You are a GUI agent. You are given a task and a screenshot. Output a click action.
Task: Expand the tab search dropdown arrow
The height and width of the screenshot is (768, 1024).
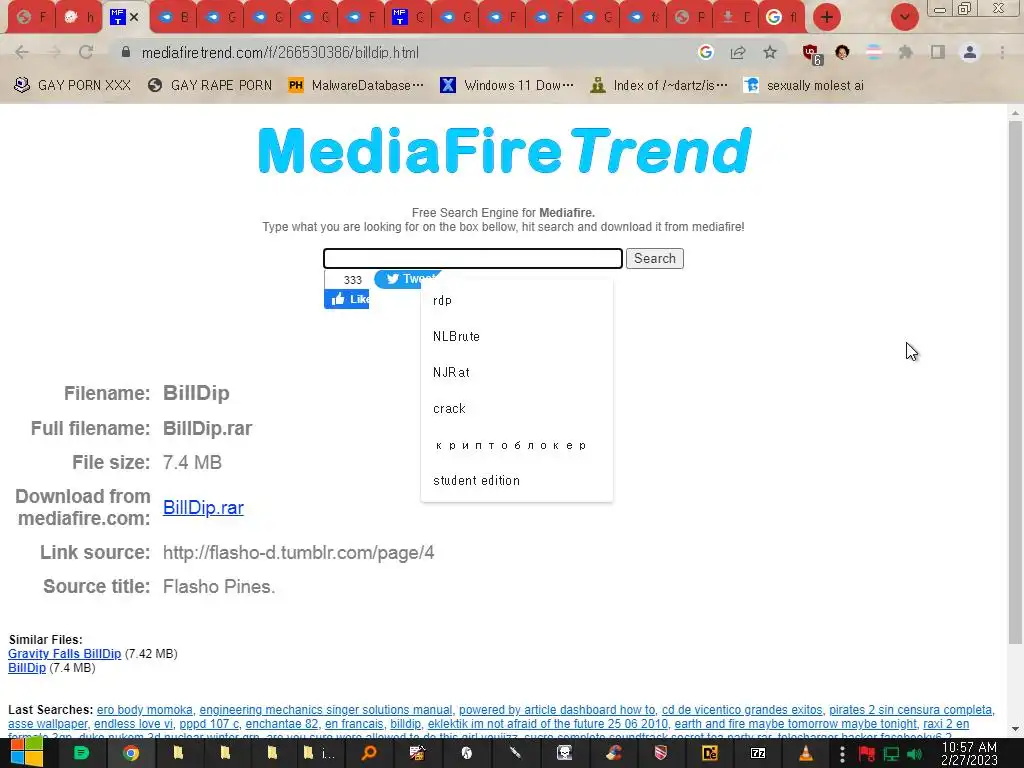click(x=904, y=18)
